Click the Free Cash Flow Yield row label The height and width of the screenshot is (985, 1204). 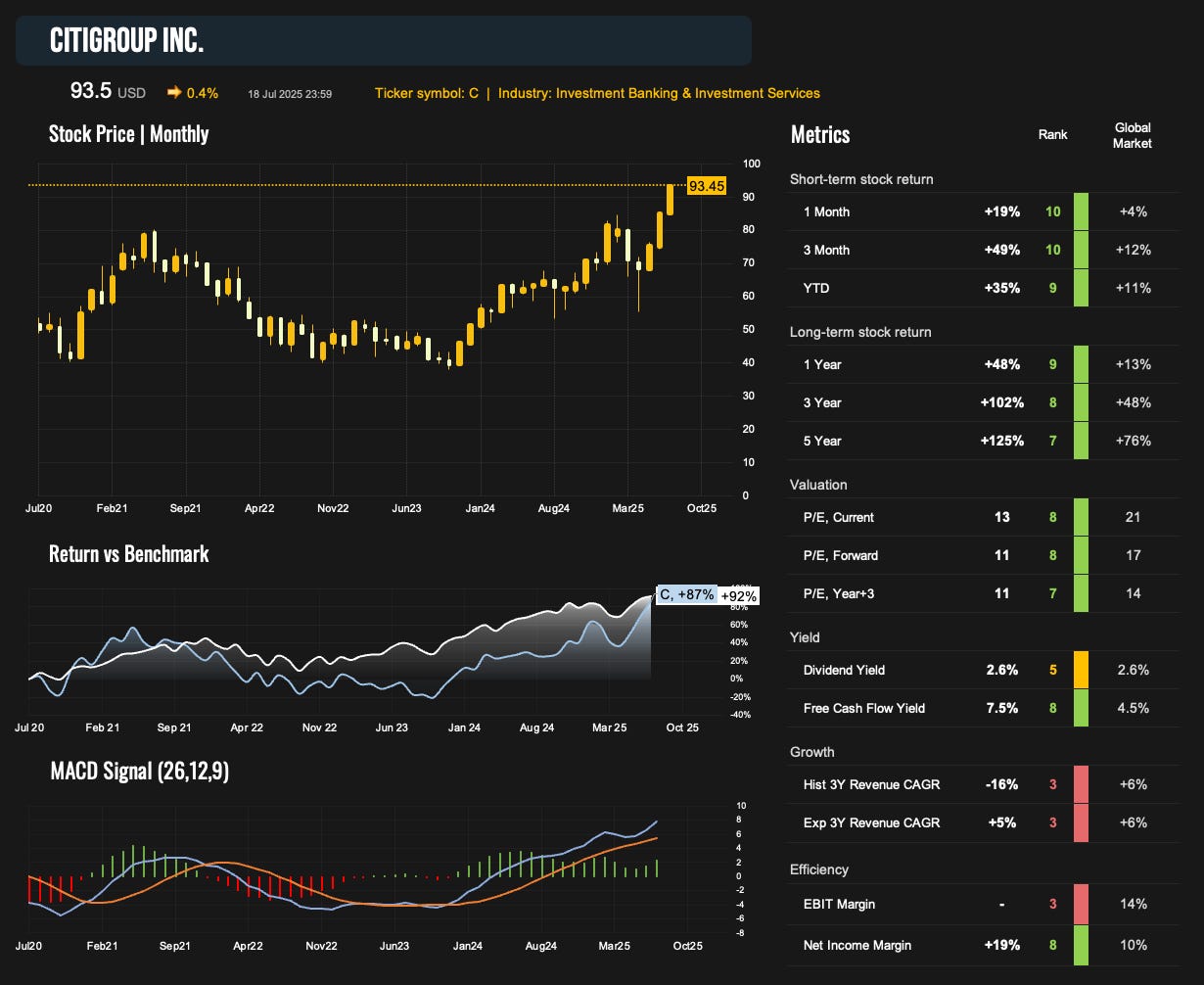click(x=864, y=708)
